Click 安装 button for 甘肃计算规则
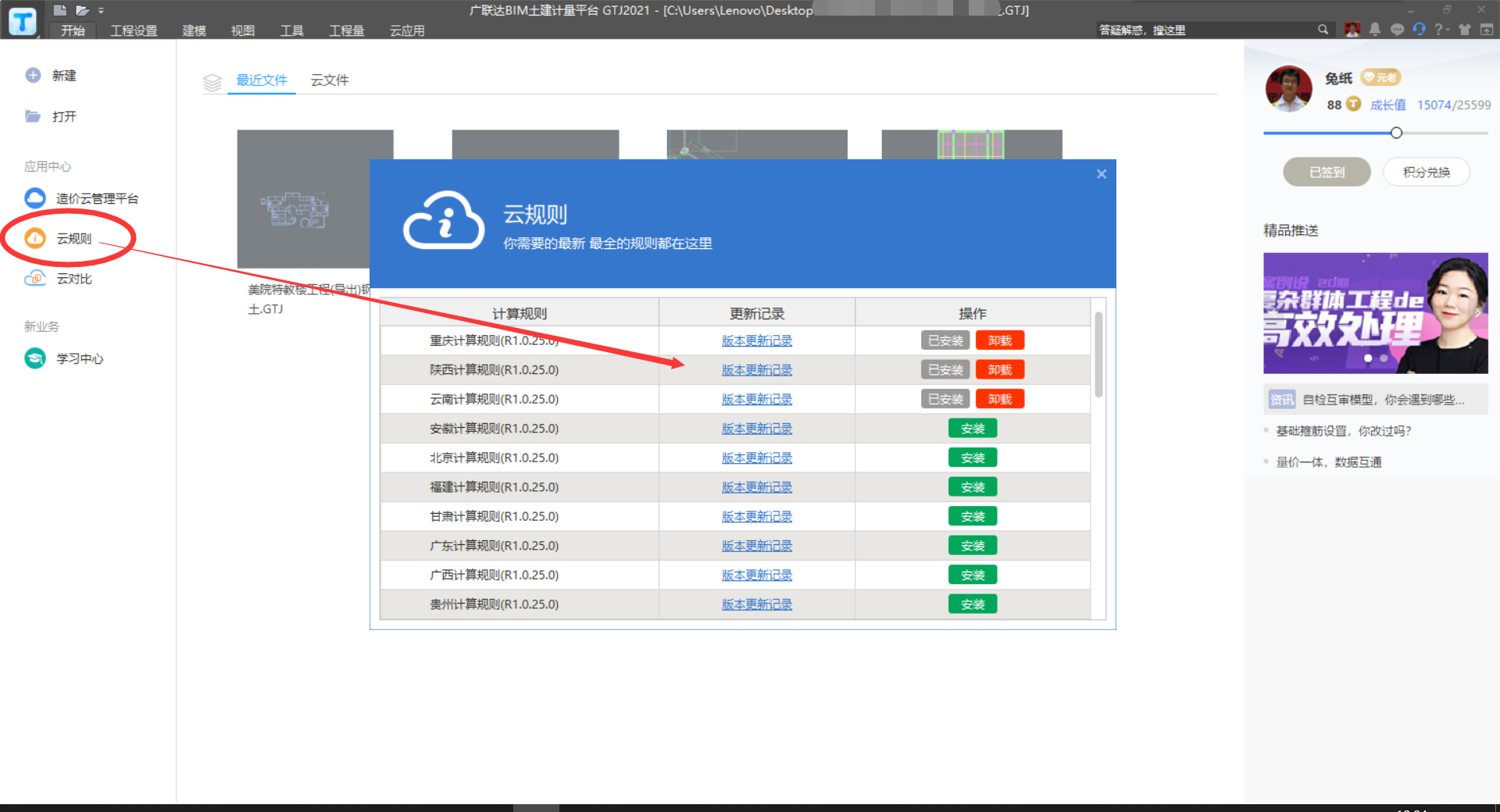 (x=973, y=516)
